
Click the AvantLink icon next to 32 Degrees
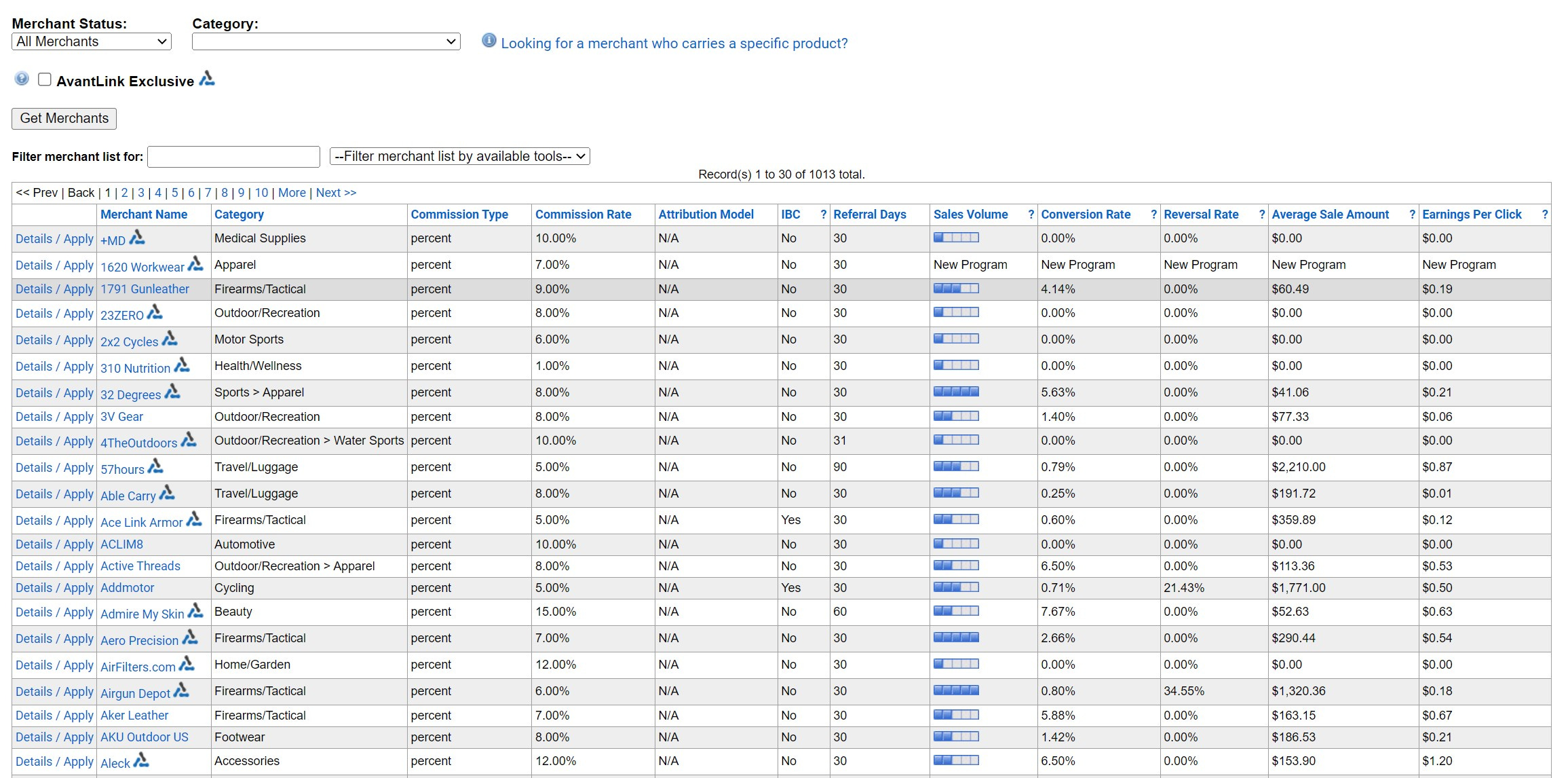pos(172,391)
